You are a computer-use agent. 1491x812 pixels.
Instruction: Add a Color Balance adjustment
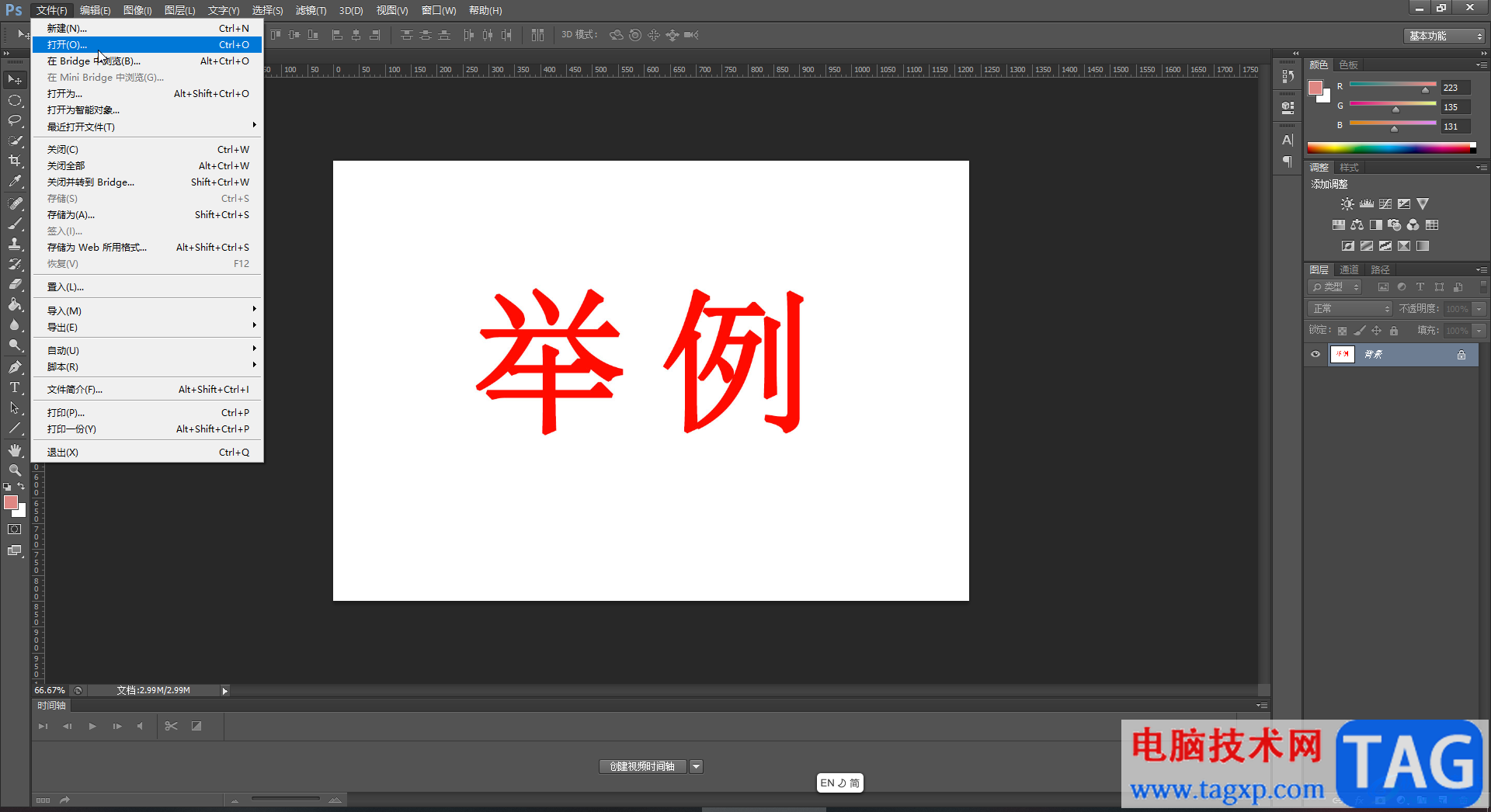pos(1357,225)
